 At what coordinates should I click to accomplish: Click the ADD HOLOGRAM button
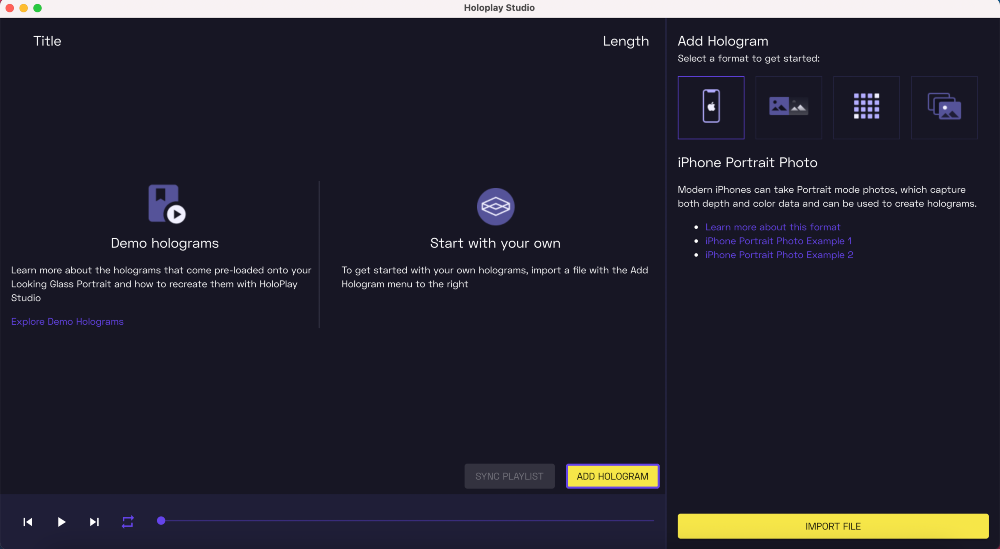click(x=612, y=476)
